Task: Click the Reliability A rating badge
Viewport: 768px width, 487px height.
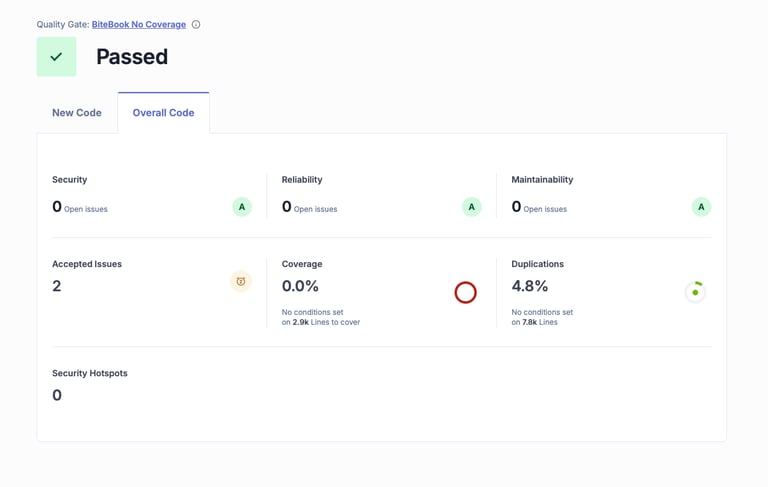Action: [471, 207]
